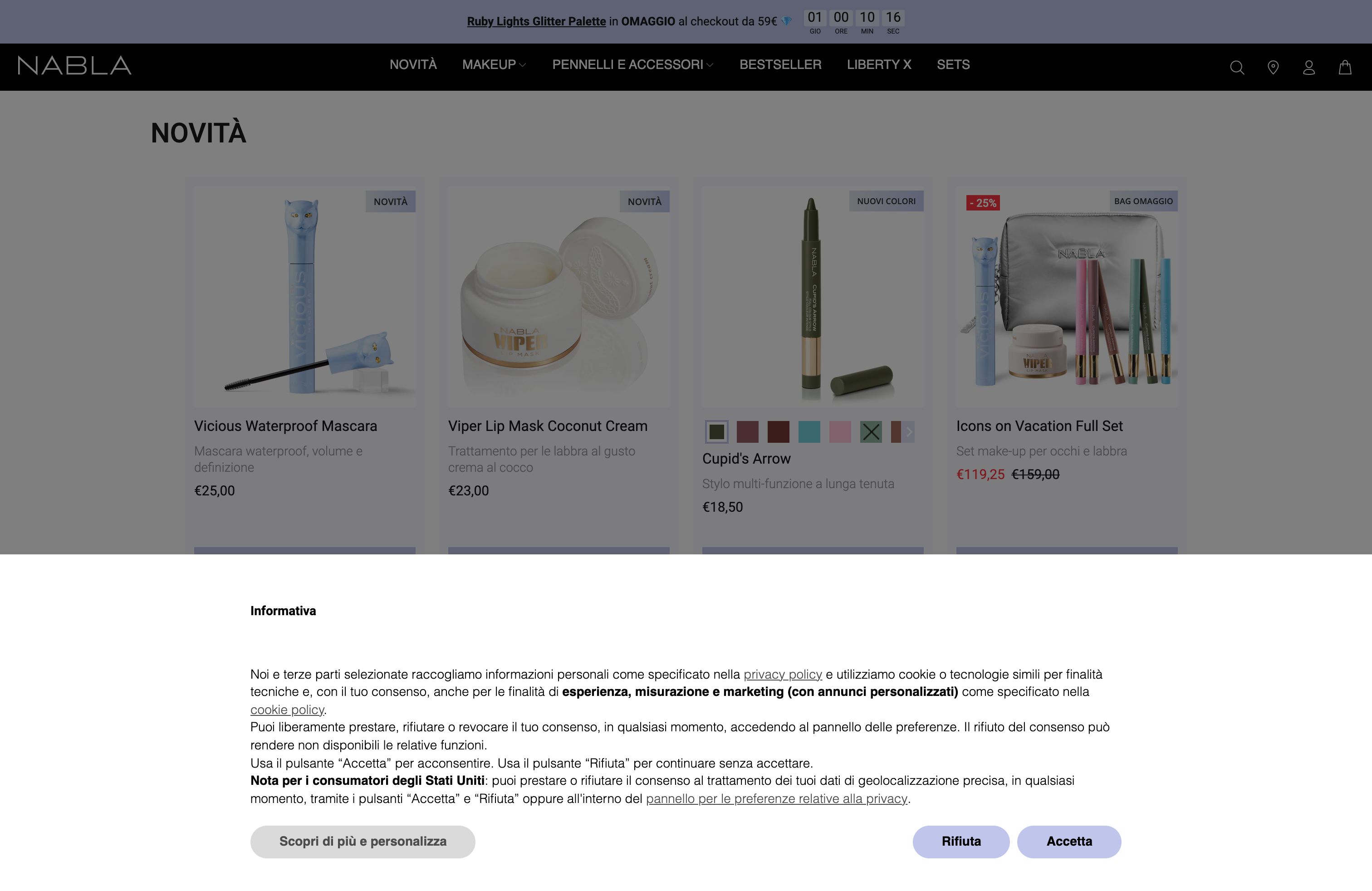Click the BAG OMAGGIO badge
The width and height of the screenshot is (1372, 891).
pyautogui.click(x=1143, y=201)
